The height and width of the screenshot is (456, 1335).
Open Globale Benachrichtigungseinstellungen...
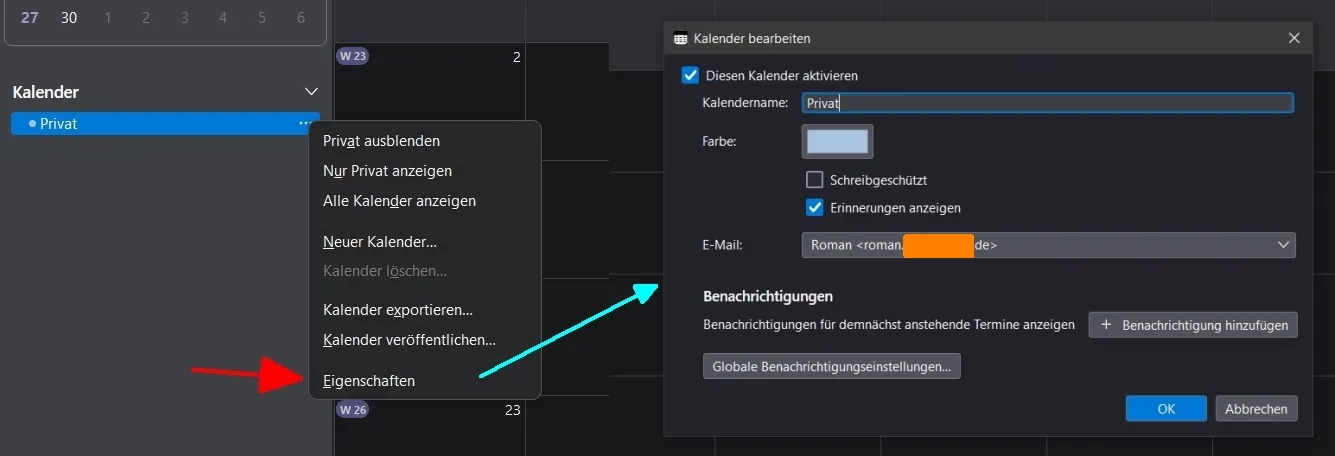[832, 367]
